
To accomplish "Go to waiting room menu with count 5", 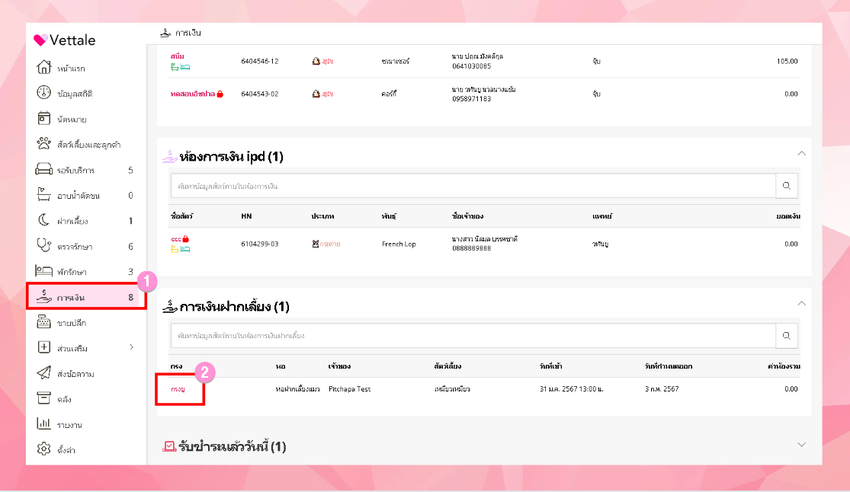I will point(86,170).
